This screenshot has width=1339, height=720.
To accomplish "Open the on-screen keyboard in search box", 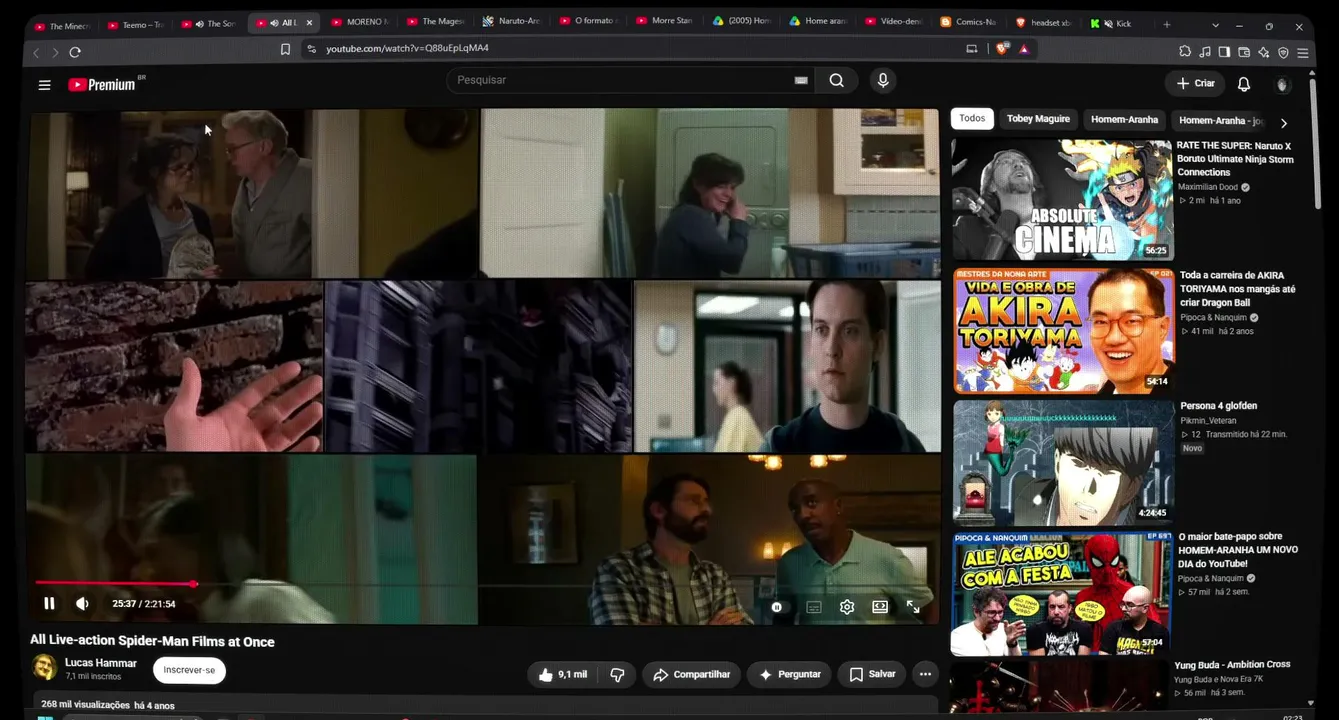I will 801,81.
